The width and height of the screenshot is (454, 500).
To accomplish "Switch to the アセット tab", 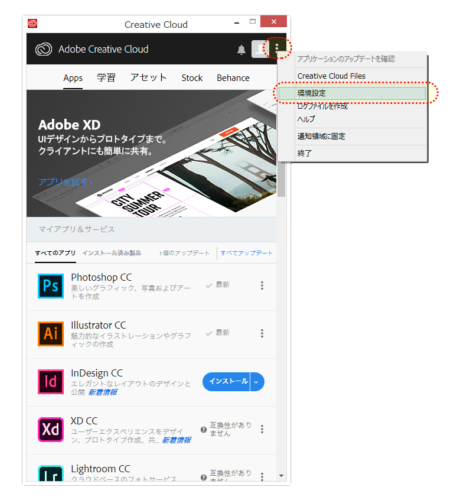I will [148, 78].
